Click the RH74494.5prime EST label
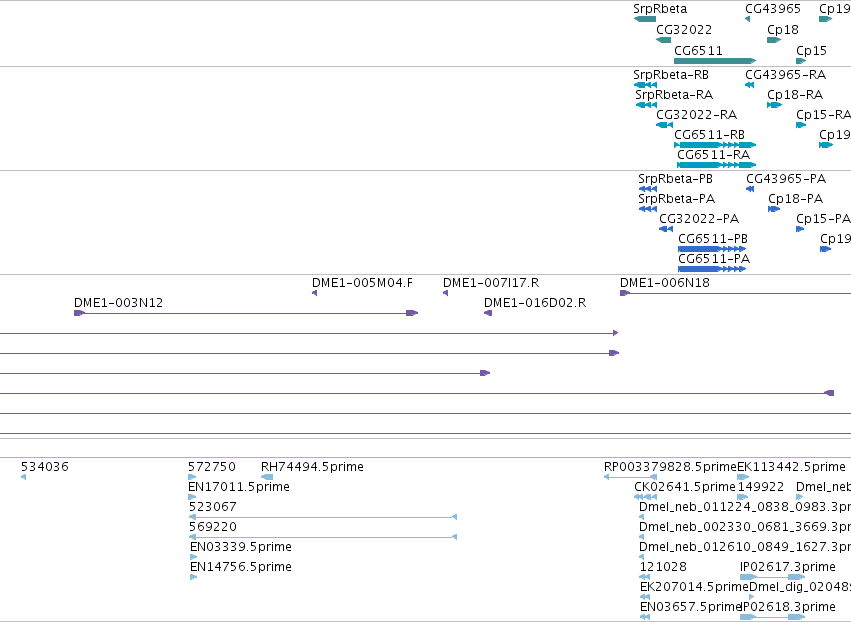Viewport: 851px width, 622px height. [x=312, y=467]
